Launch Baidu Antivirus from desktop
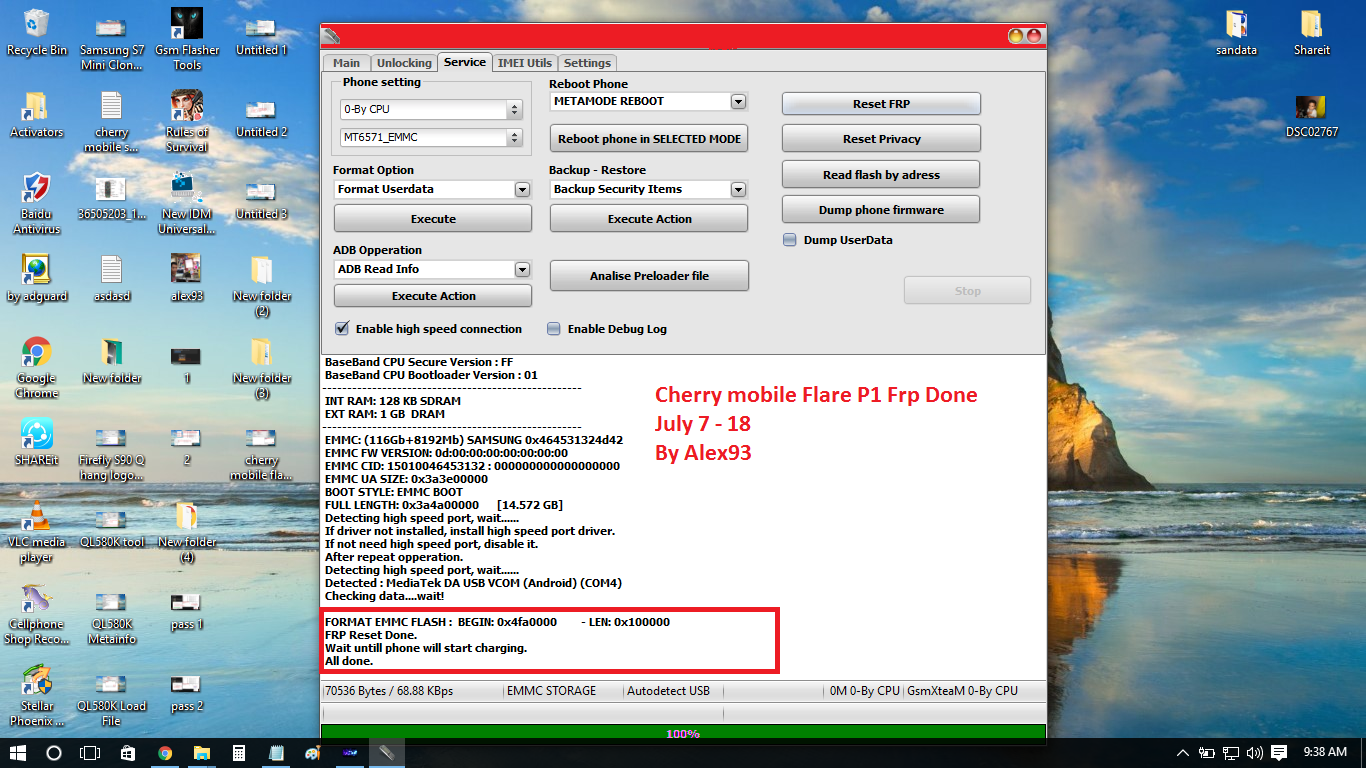The width and height of the screenshot is (1366, 768). 37,204
